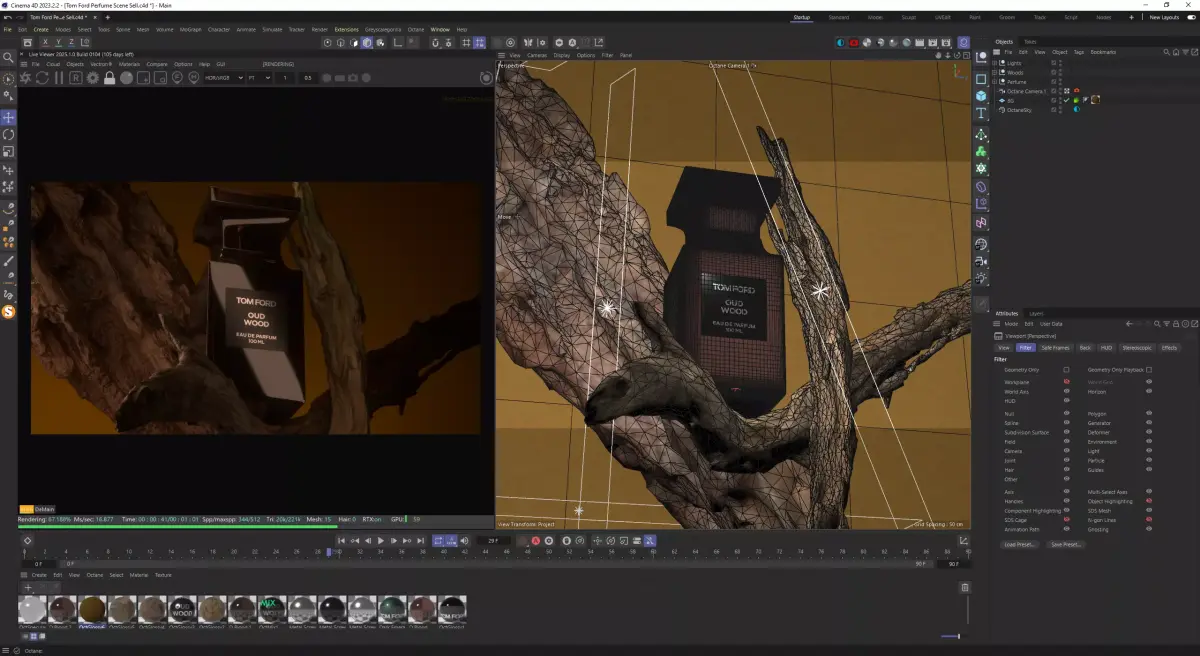Toggle N-gon Lines filter visibility
This screenshot has height=656, width=1200.
(1149, 520)
